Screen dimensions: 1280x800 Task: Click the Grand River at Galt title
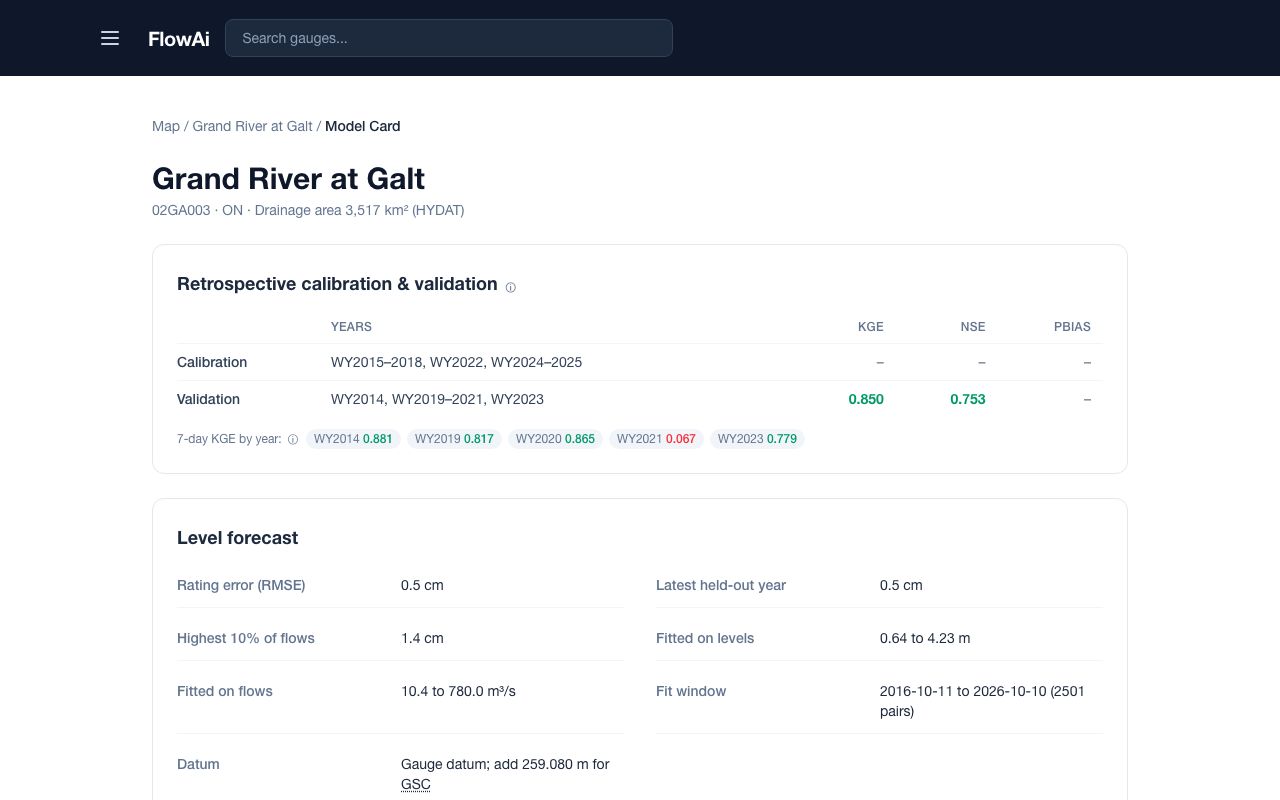tap(288, 179)
